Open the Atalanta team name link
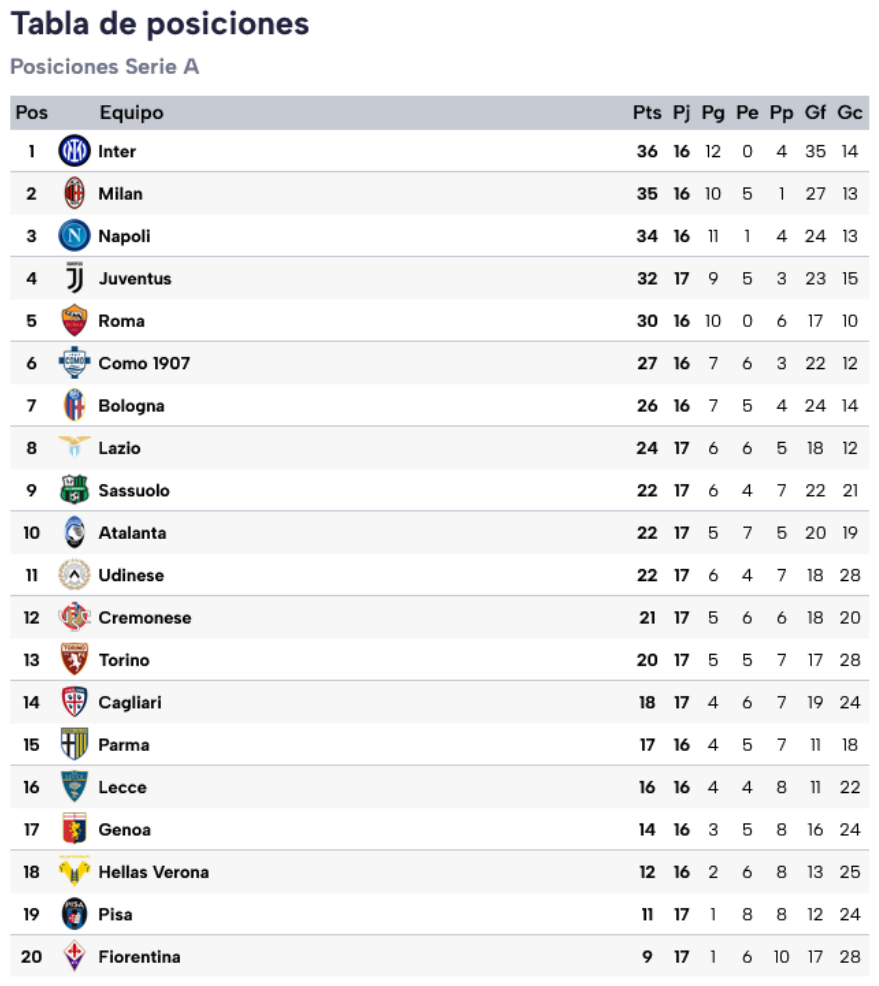This screenshot has width=879, height=986. 132,533
